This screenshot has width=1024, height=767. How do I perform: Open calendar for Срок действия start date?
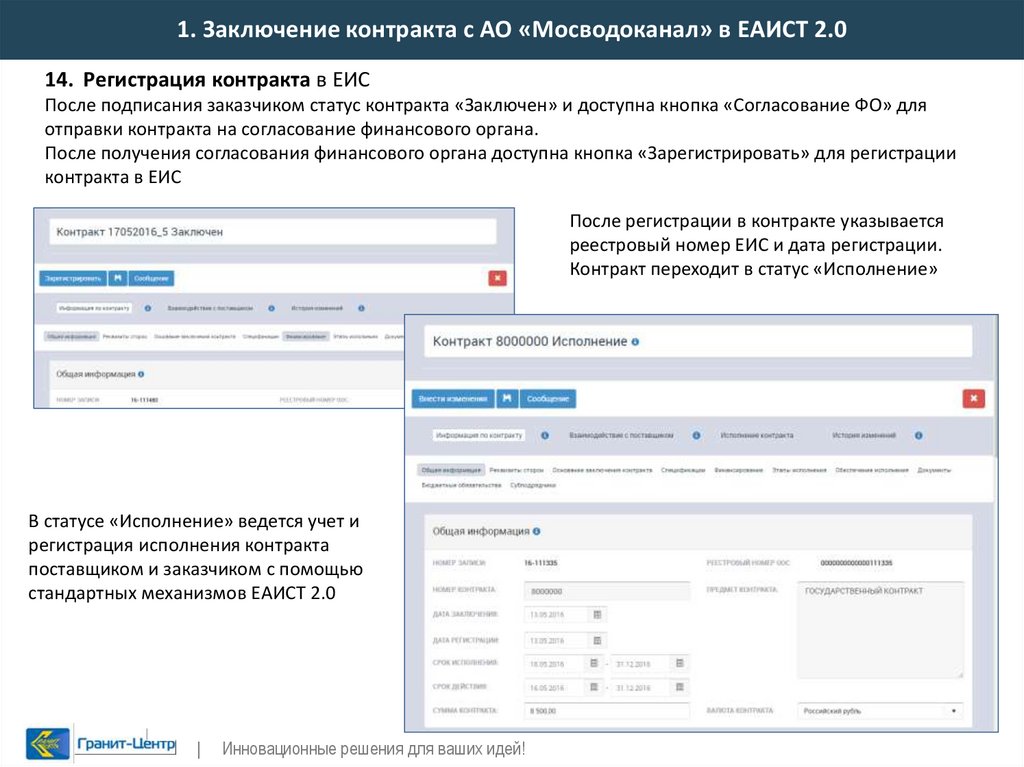(594, 687)
